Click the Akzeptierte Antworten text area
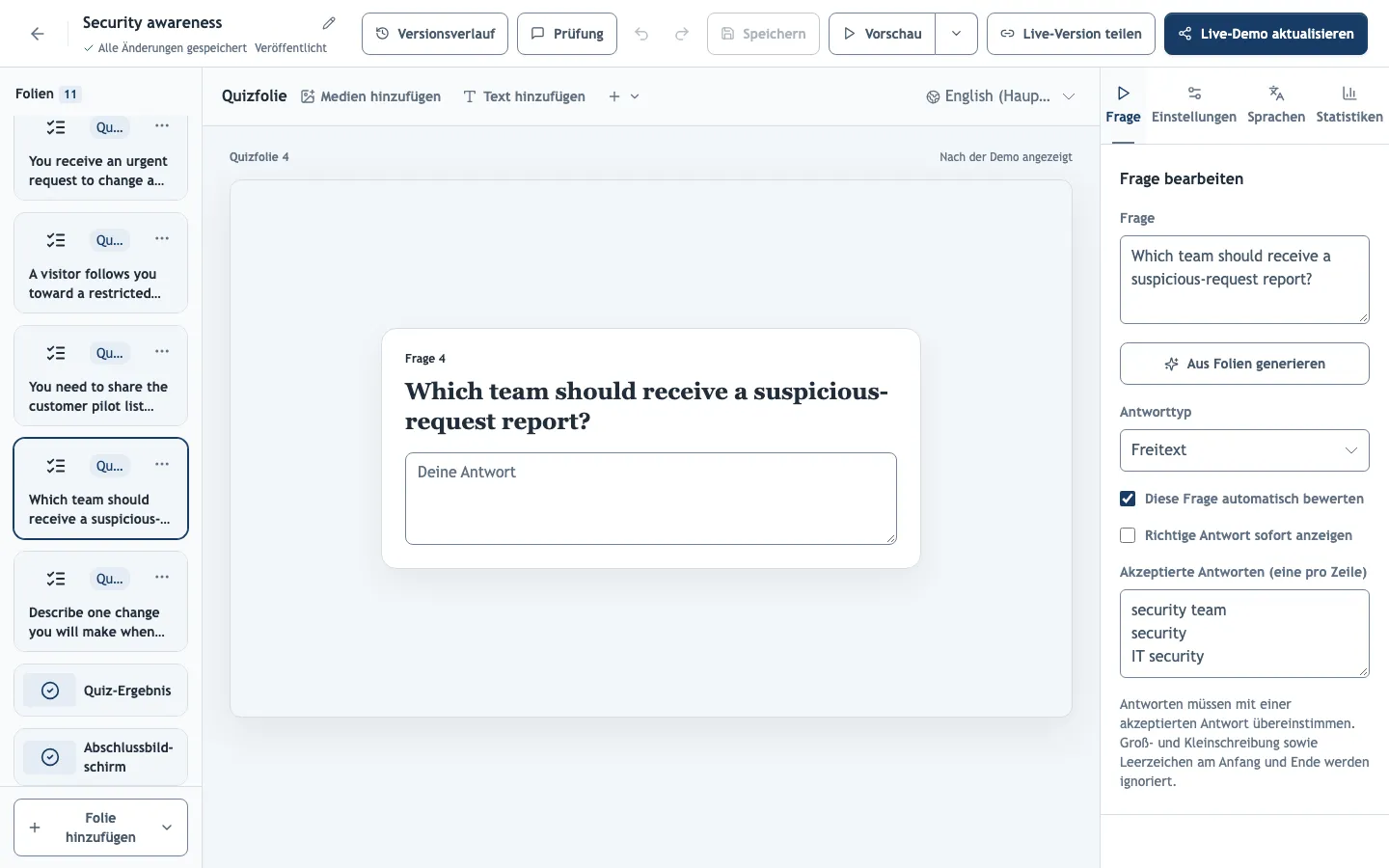Screen dimensions: 1389x868 click(x=1244, y=634)
